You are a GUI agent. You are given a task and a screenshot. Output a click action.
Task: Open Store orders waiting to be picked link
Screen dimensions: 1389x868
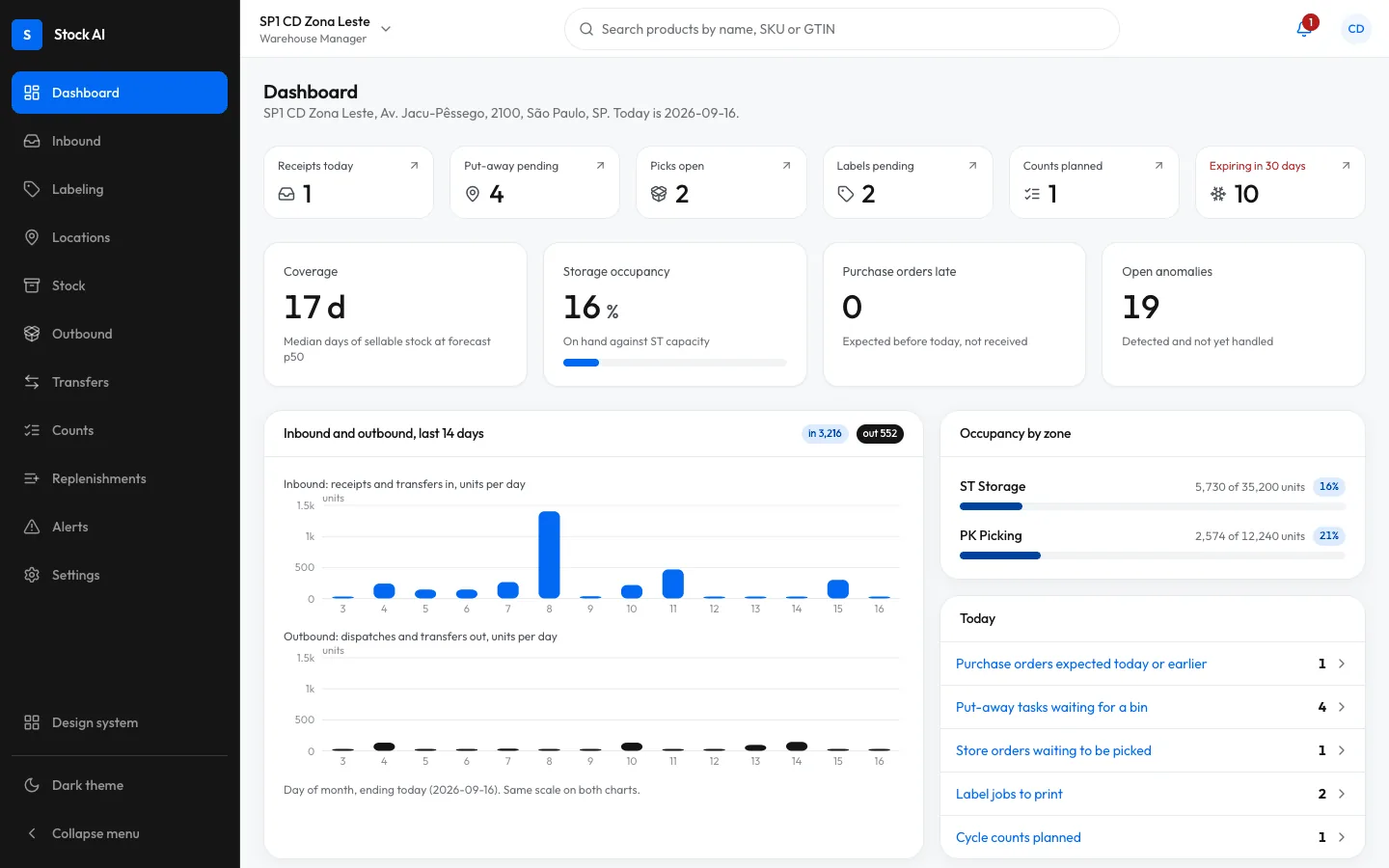pyautogui.click(x=1053, y=750)
